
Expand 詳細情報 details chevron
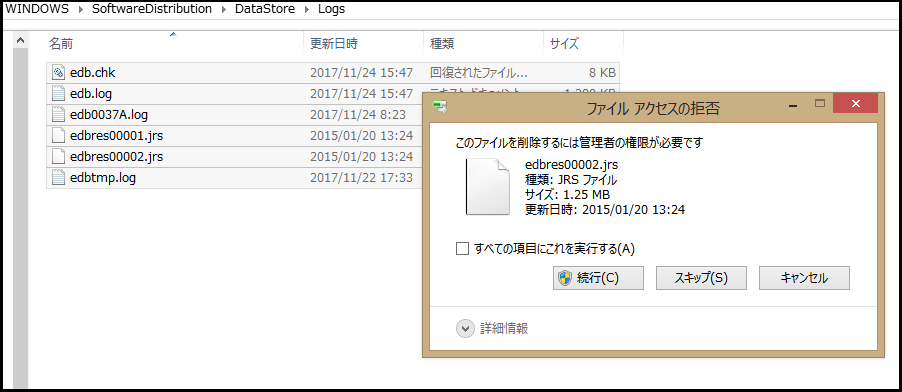(464, 329)
